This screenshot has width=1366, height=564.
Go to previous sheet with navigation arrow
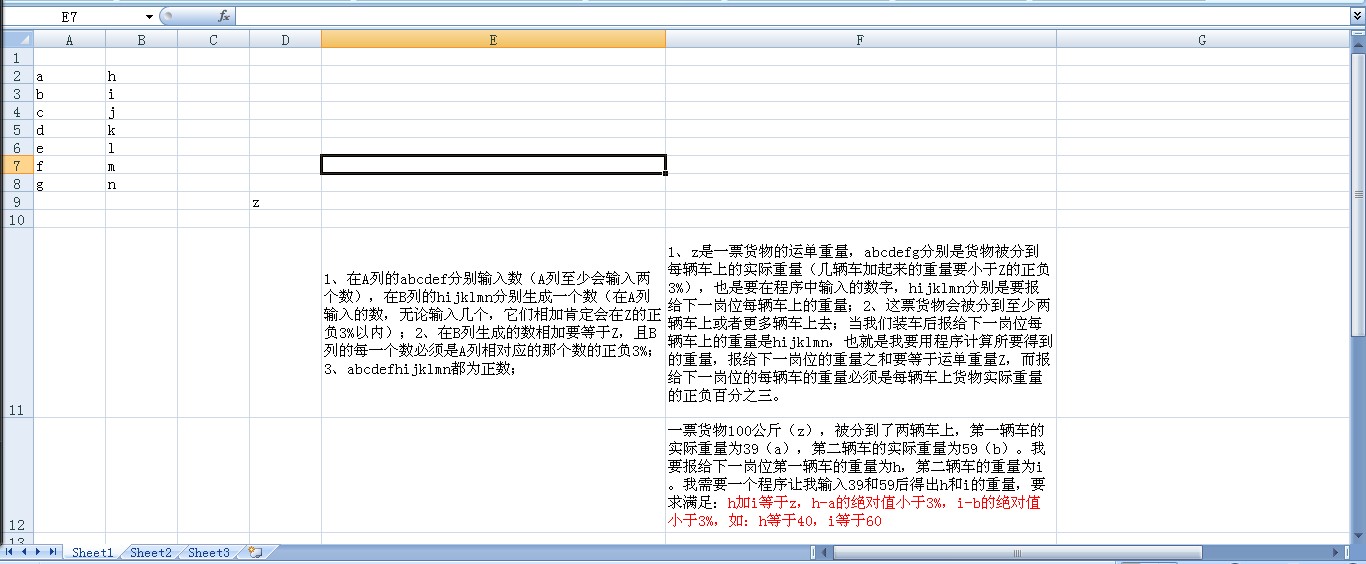click(24, 552)
